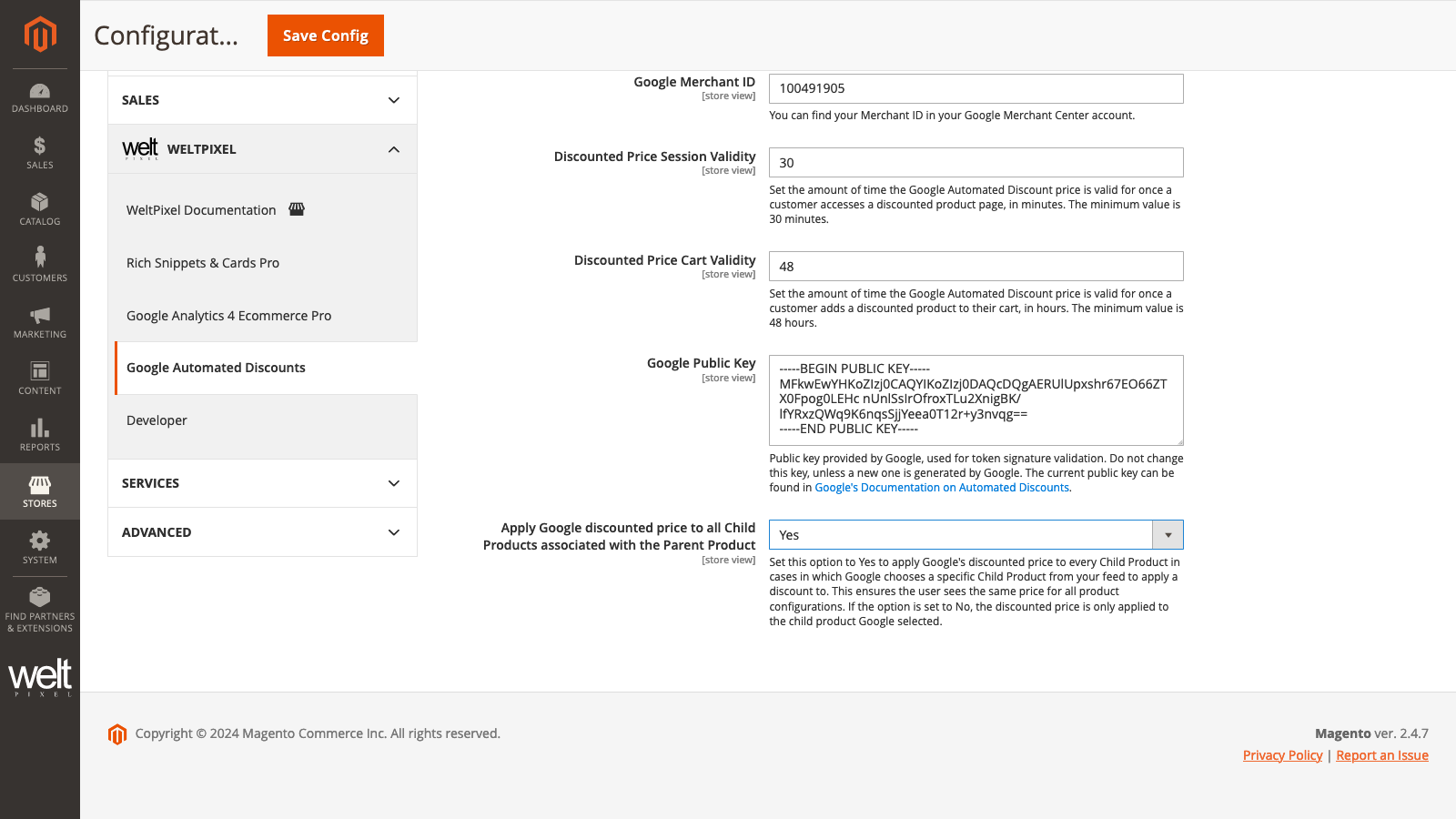Focus the Google Merchant ID field

(976, 88)
